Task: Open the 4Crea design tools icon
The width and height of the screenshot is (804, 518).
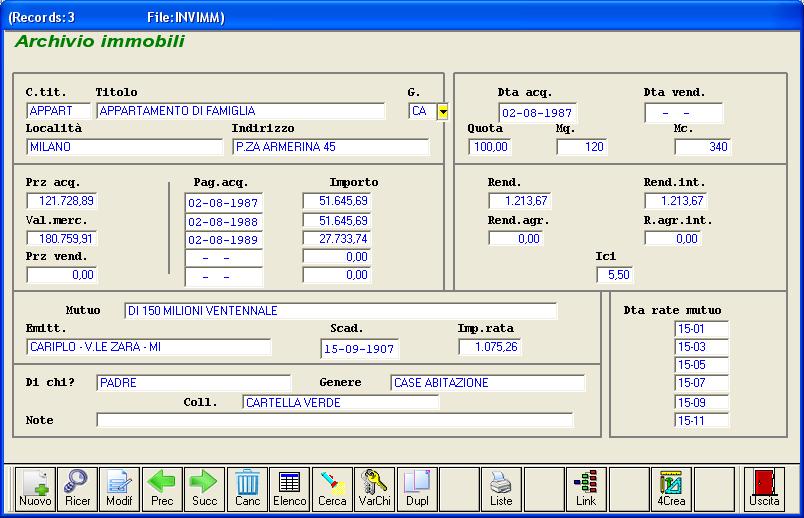Action: pos(671,489)
